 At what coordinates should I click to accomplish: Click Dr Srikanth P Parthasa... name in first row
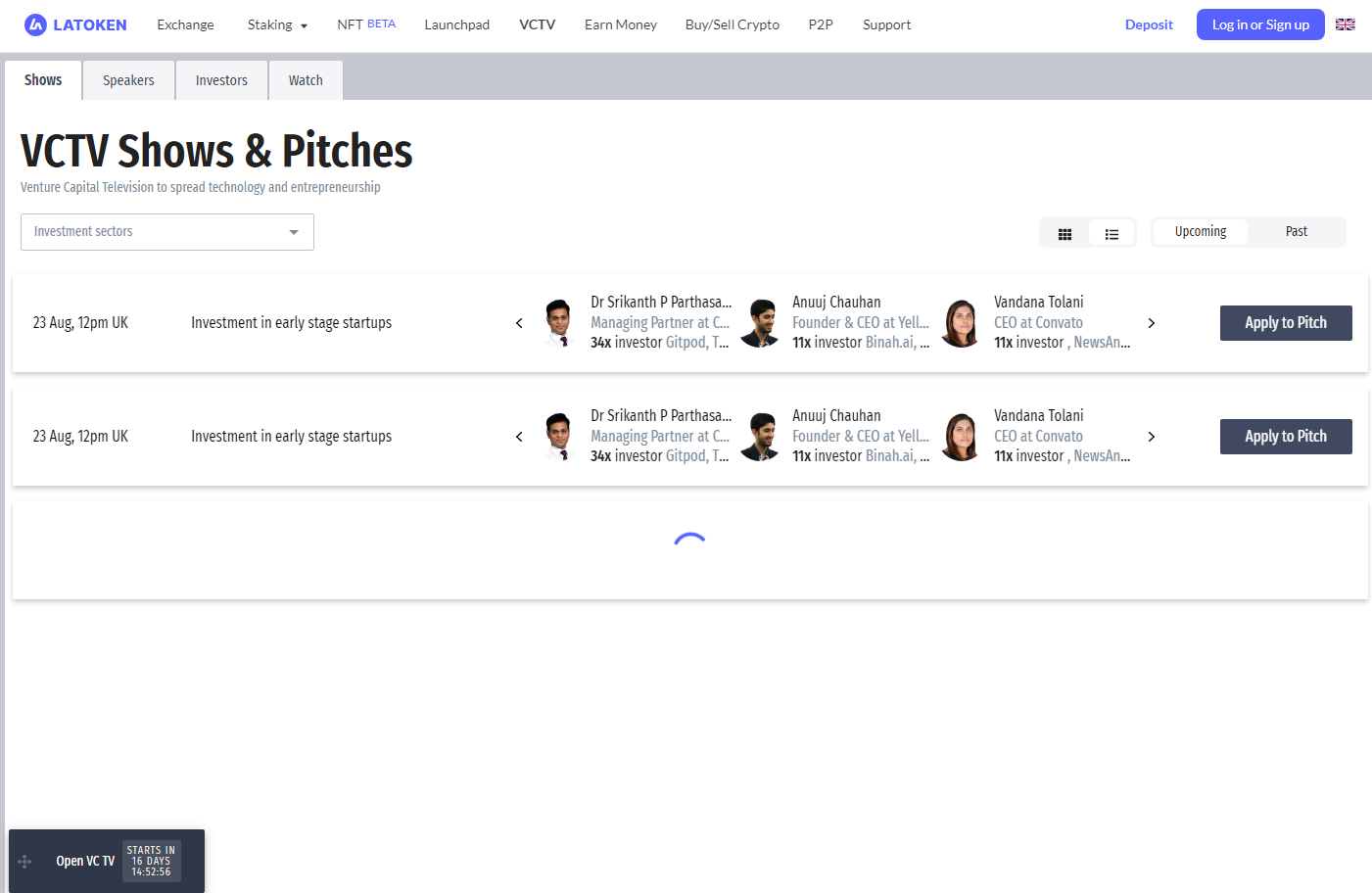tap(661, 303)
